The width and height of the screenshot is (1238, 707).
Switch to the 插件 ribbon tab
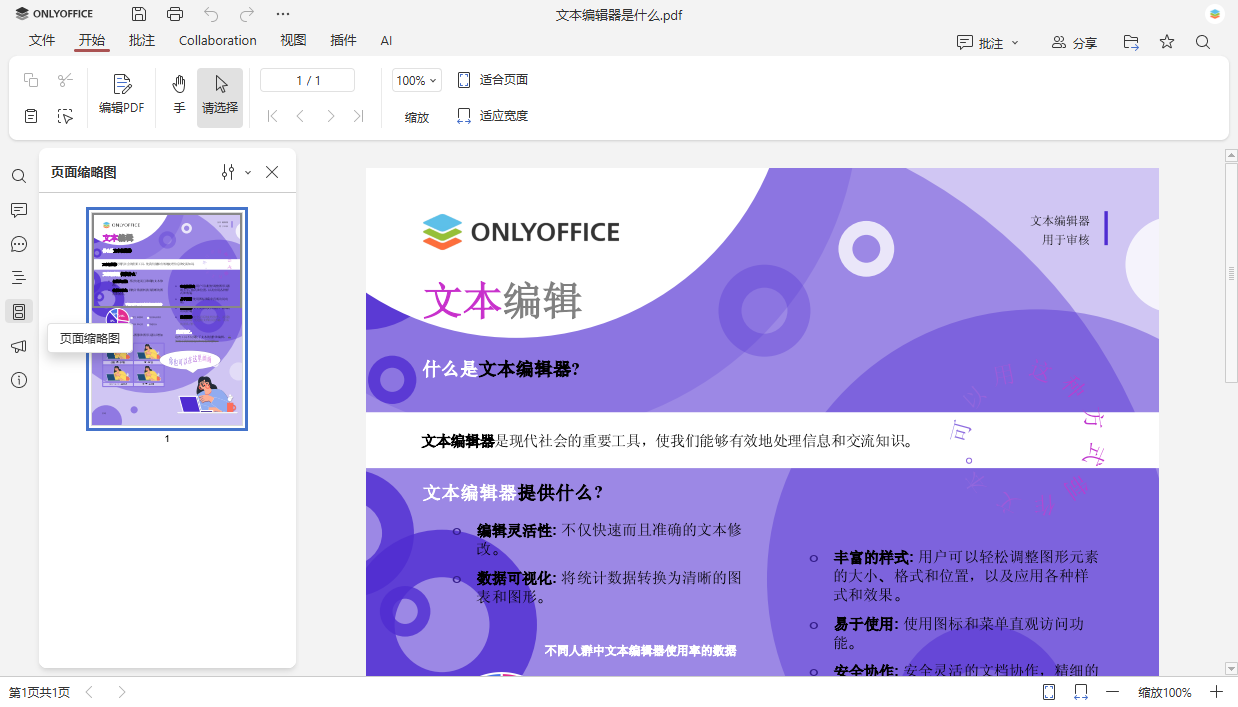(x=343, y=40)
